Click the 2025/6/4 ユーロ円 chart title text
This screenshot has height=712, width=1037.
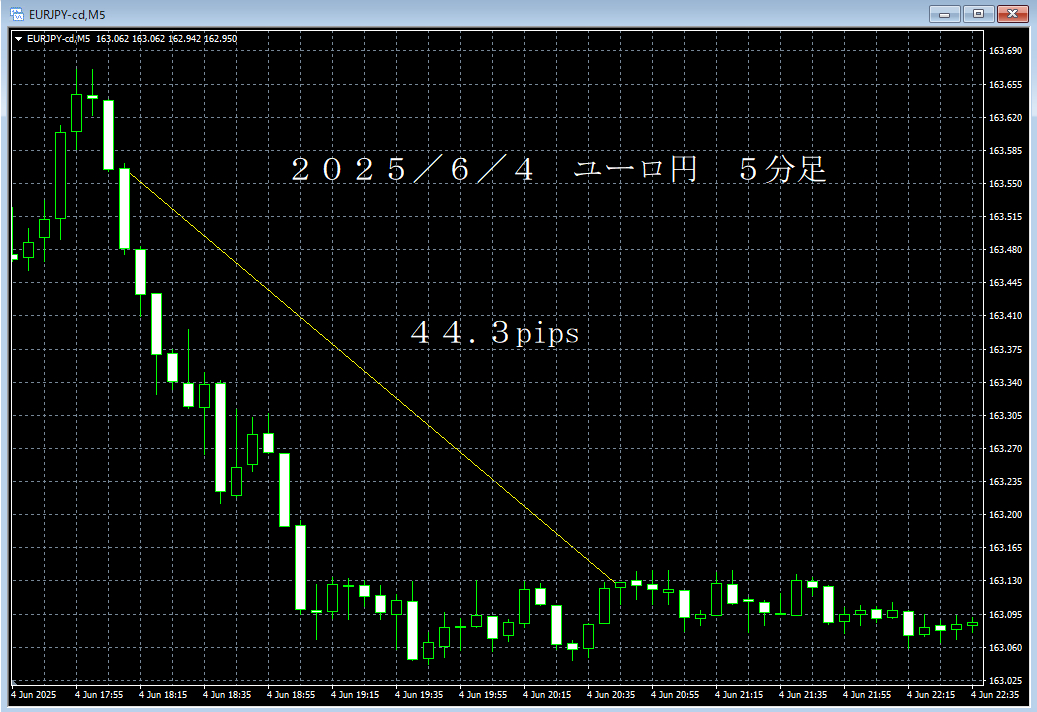point(557,170)
